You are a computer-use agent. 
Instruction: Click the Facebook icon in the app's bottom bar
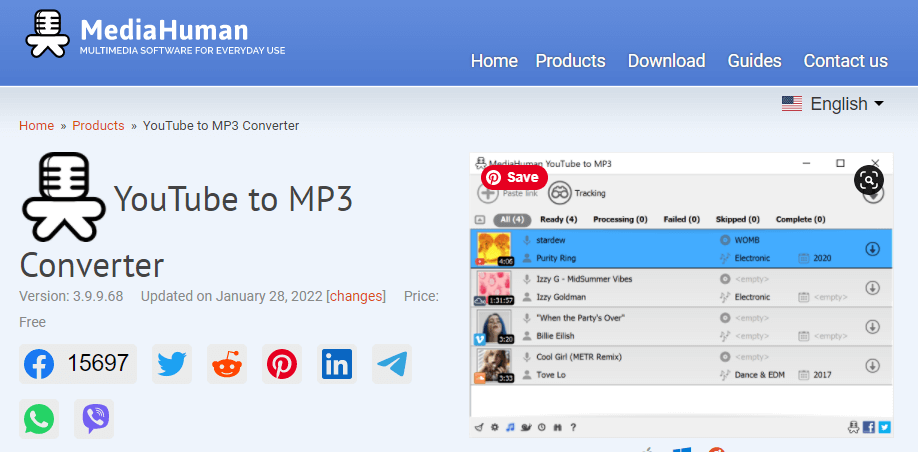869,427
